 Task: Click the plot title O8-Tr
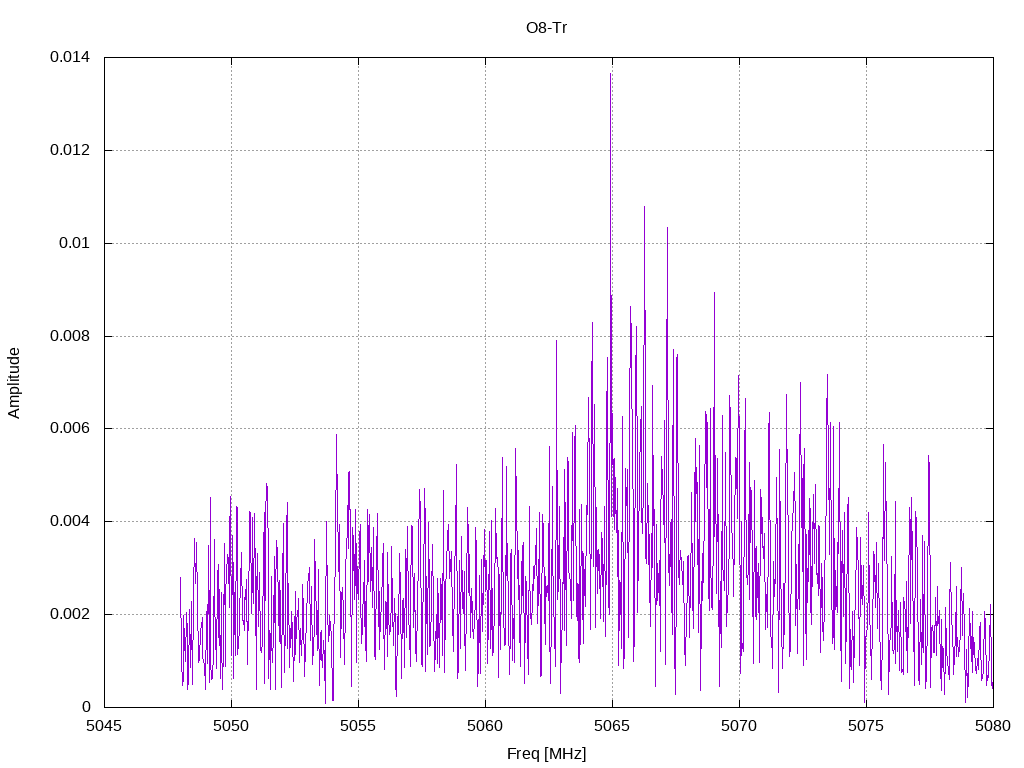[546, 28]
